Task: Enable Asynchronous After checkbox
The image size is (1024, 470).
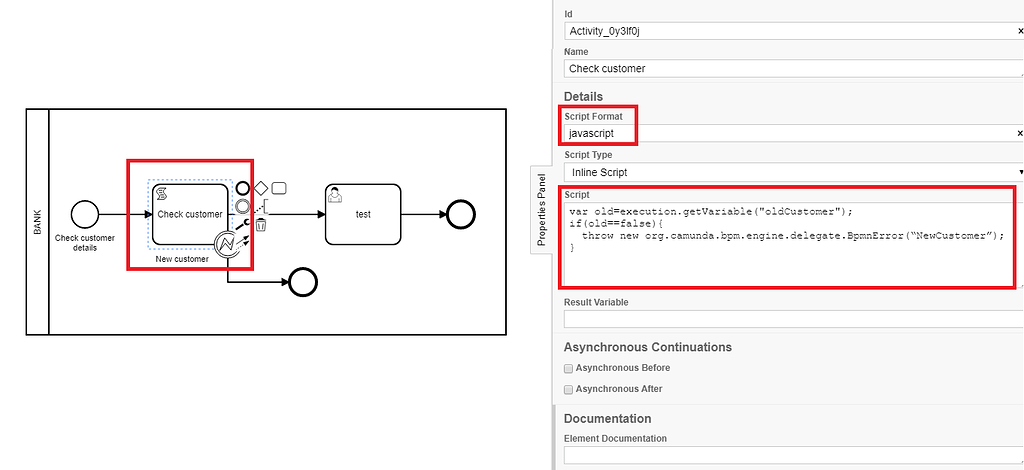Action: [568, 390]
